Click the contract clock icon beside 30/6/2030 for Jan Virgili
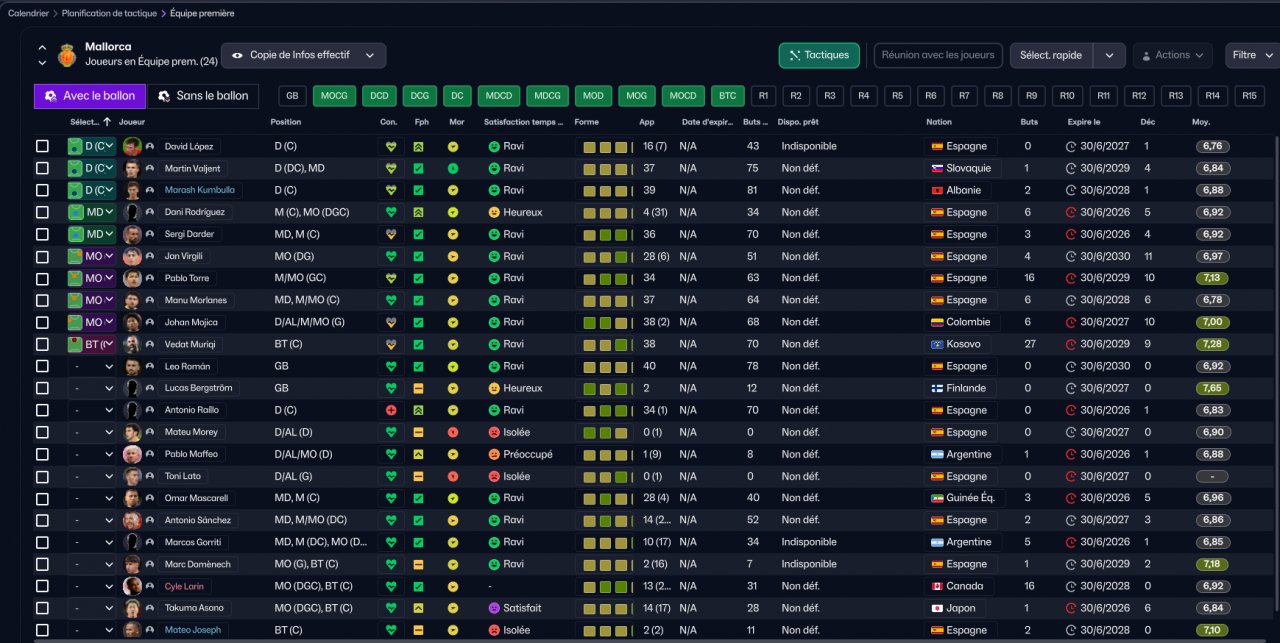This screenshot has width=1280, height=643. (1071, 256)
